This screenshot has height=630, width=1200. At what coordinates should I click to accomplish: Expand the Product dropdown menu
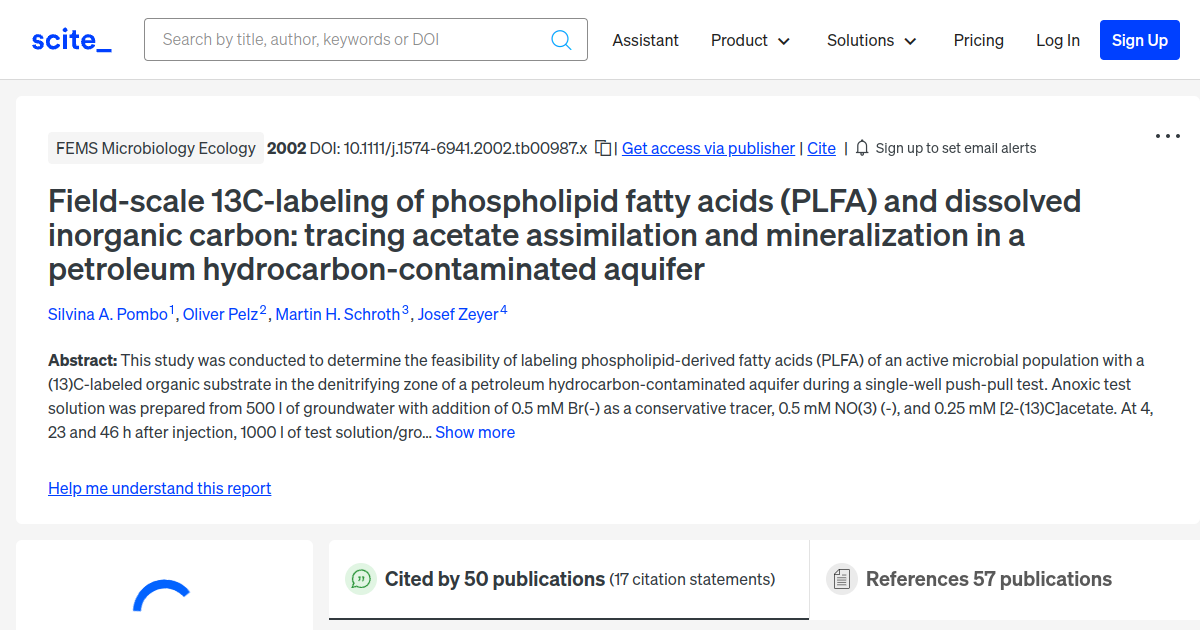(x=751, y=40)
